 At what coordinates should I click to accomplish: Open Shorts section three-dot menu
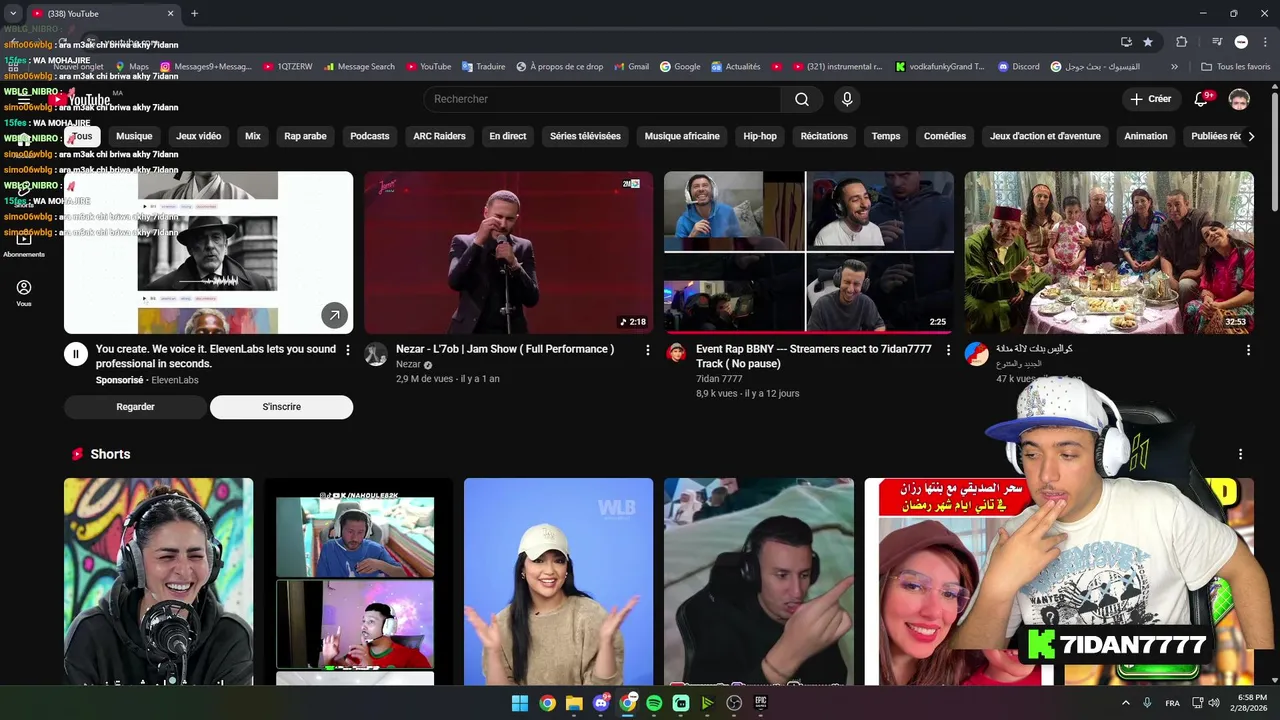pyautogui.click(x=1240, y=454)
